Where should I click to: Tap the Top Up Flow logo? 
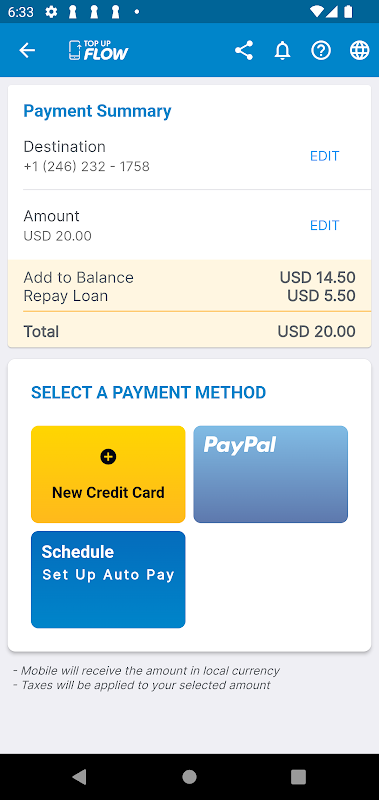pos(98,50)
